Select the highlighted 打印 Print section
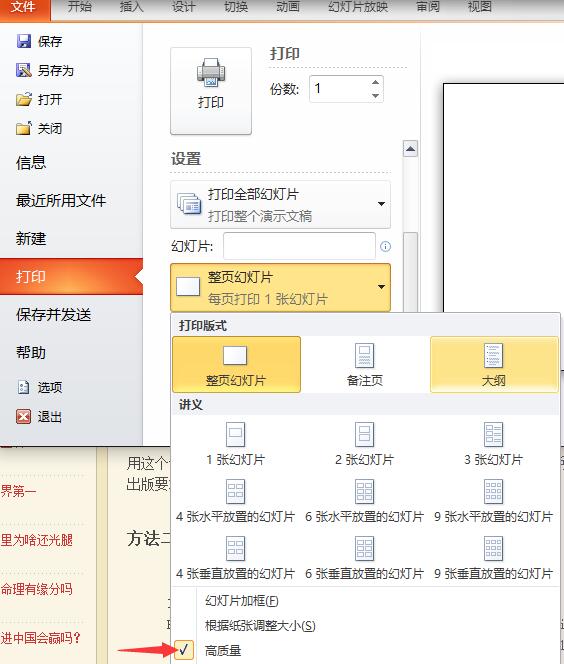The image size is (564, 664). point(71,277)
